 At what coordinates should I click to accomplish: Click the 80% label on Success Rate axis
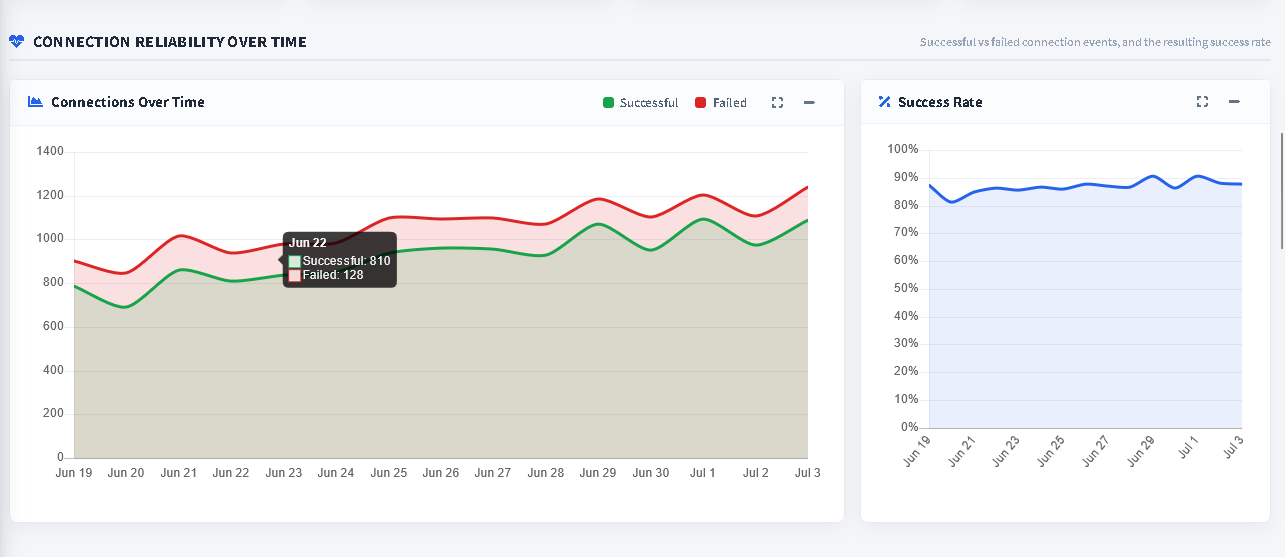pos(906,205)
